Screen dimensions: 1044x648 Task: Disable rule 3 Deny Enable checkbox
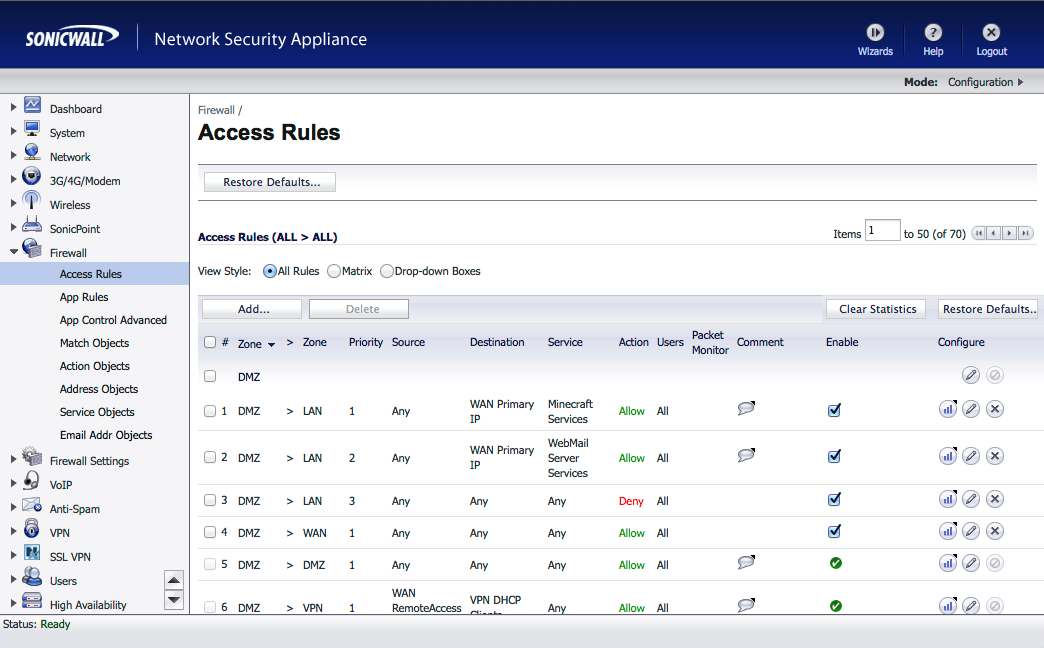(834, 499)
